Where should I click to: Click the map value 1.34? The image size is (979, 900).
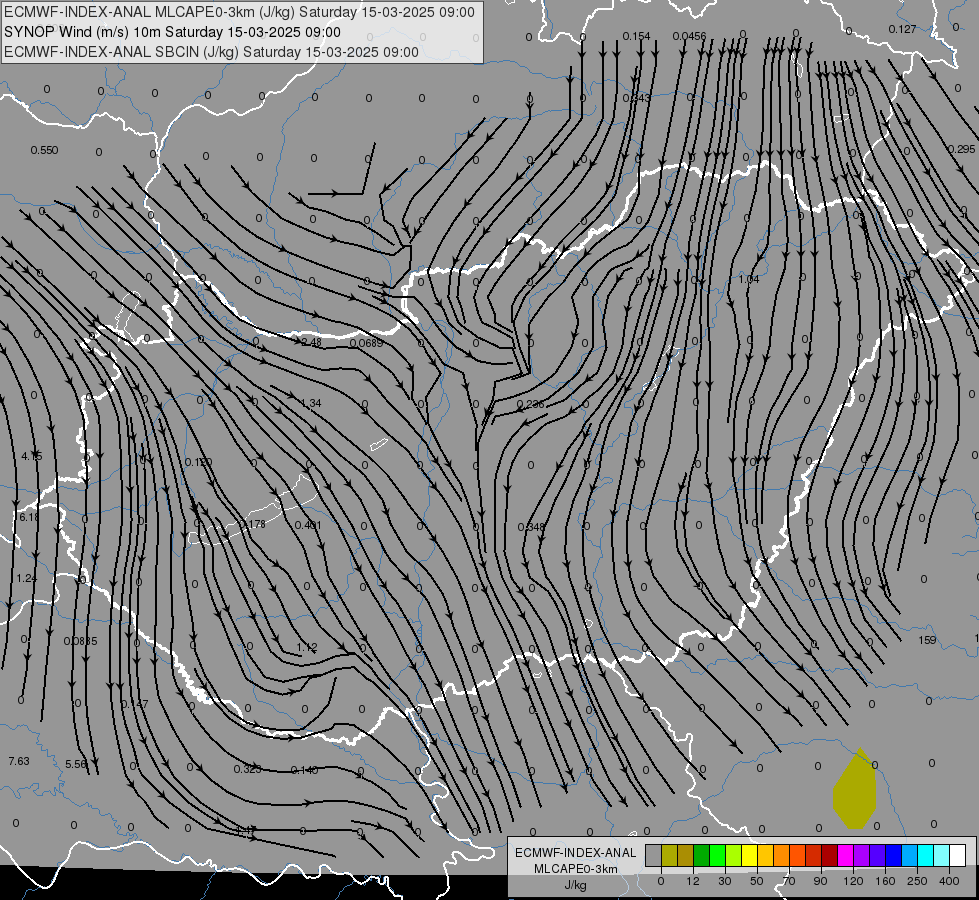click(x=311, y=403)
